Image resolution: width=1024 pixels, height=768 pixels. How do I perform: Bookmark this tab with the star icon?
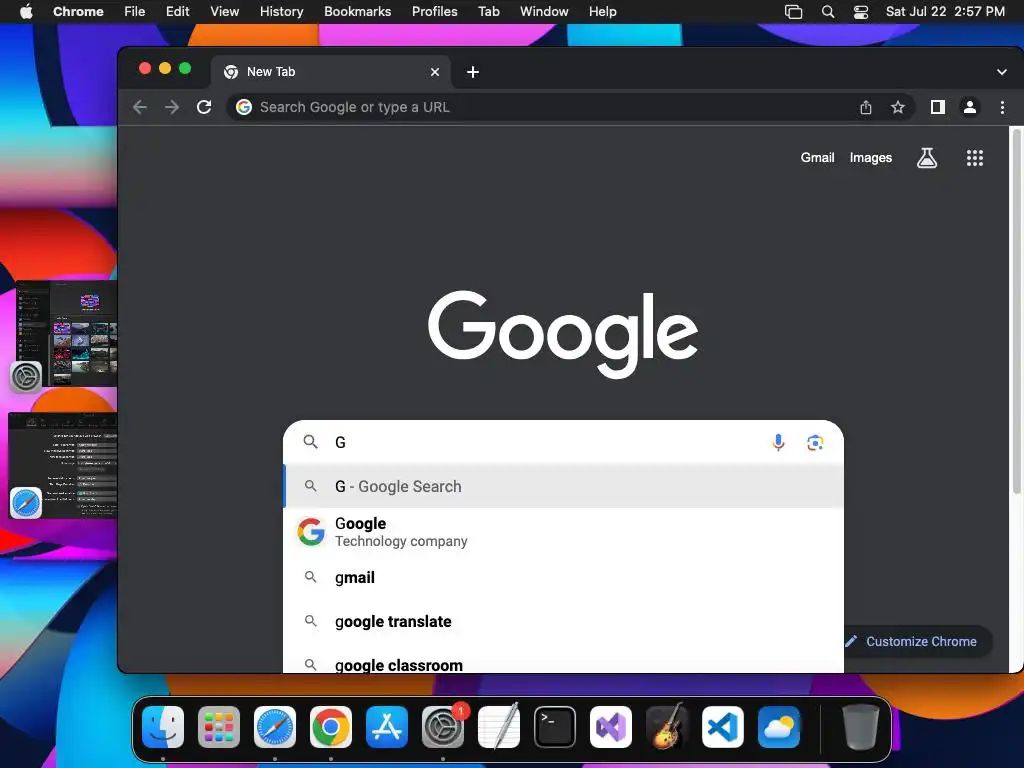point(898,107)
